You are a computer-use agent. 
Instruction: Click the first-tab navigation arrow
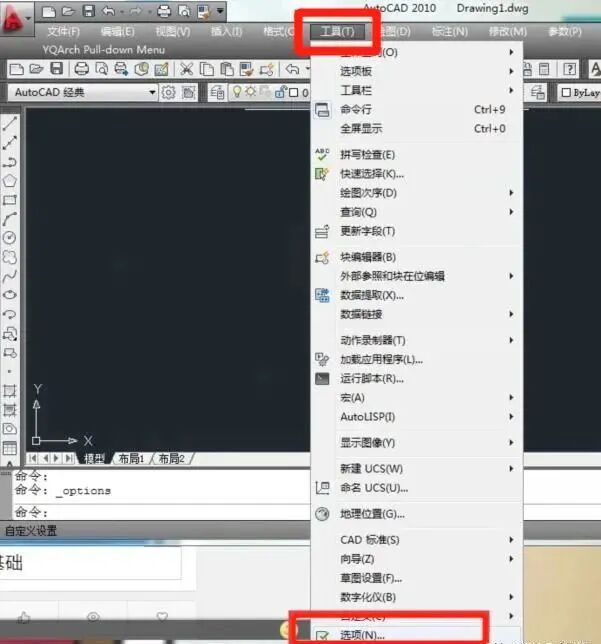coord(33,458)
